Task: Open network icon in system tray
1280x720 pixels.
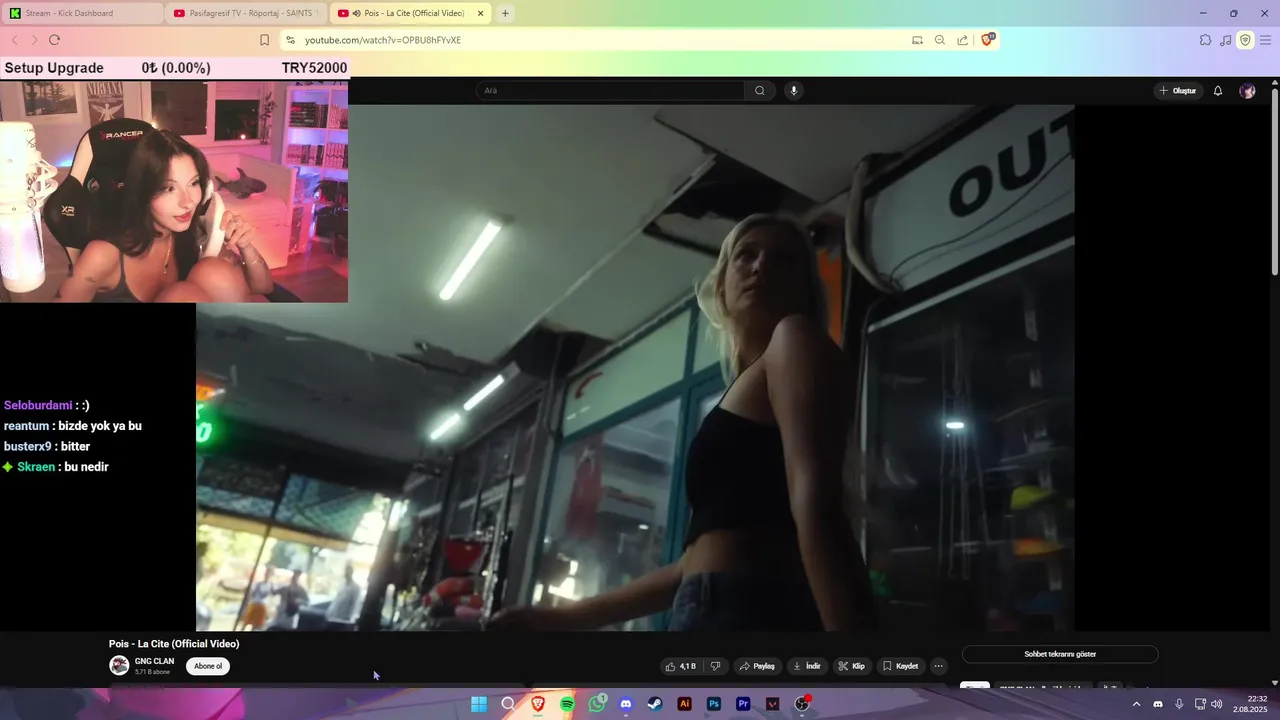Action: tap(1200, 704)
